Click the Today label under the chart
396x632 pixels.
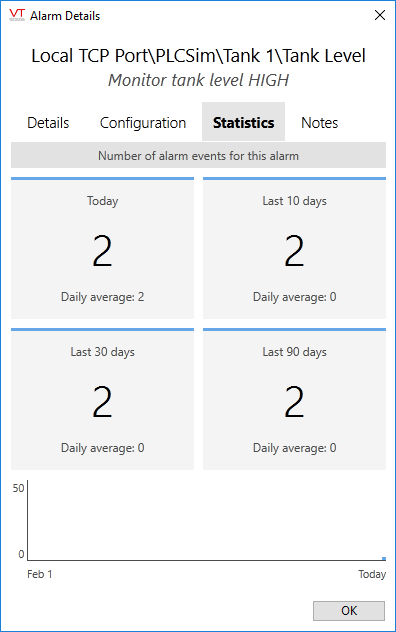coord(372,574)
